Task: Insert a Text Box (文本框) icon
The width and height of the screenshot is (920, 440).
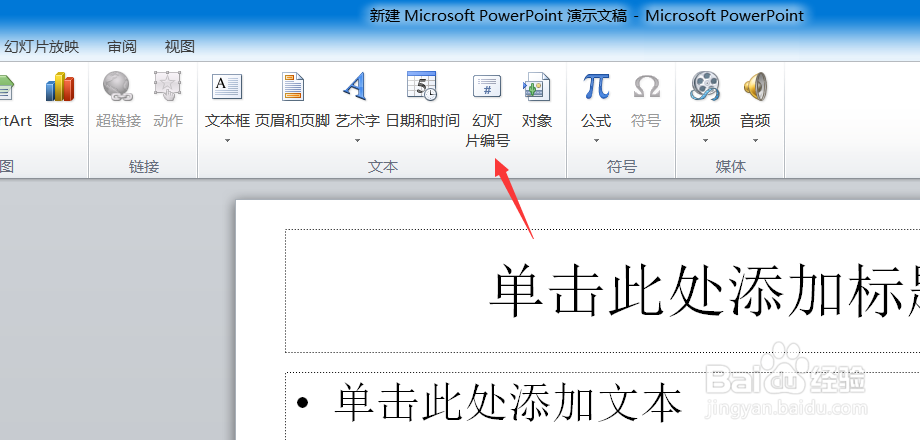Action: click(x=227, y=87)
